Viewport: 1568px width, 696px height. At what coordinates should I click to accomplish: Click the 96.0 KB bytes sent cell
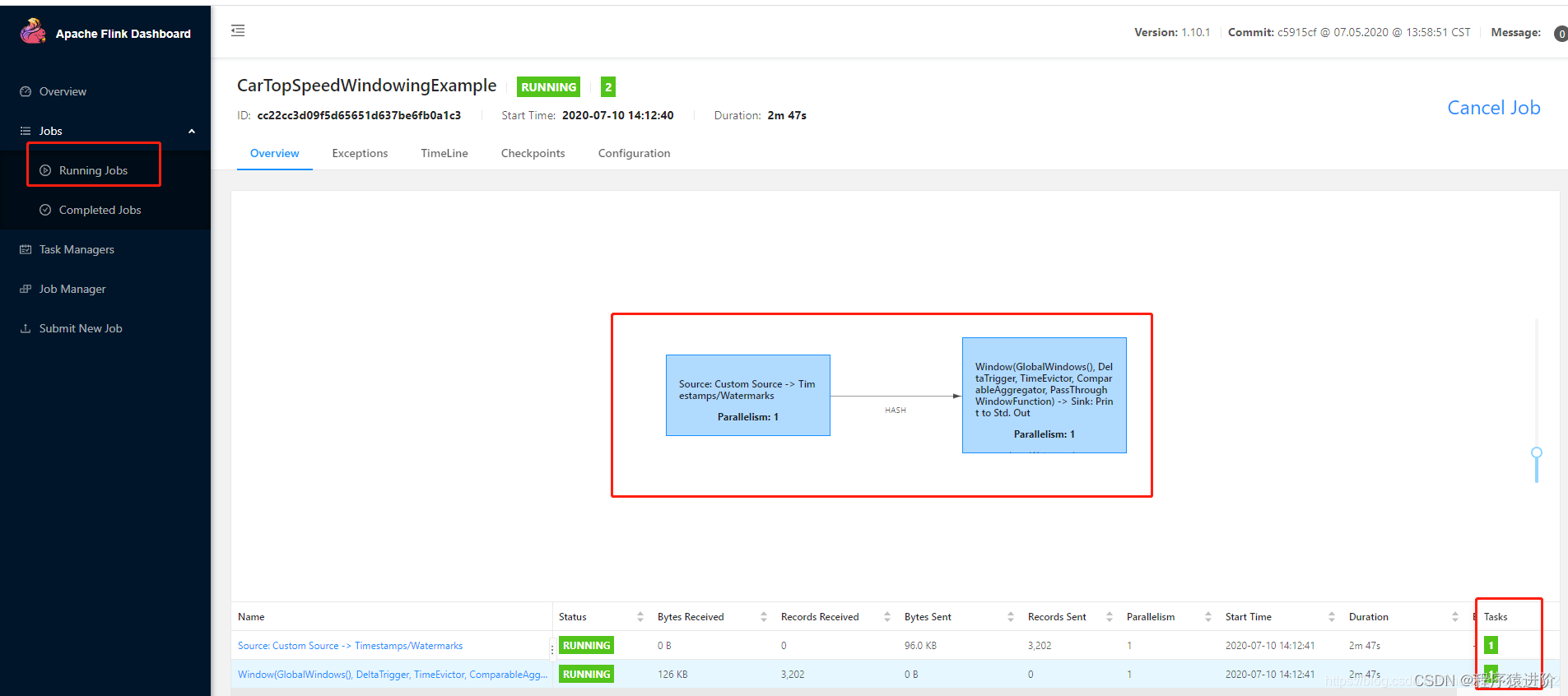pyautogui.click(x=920, y=646)
